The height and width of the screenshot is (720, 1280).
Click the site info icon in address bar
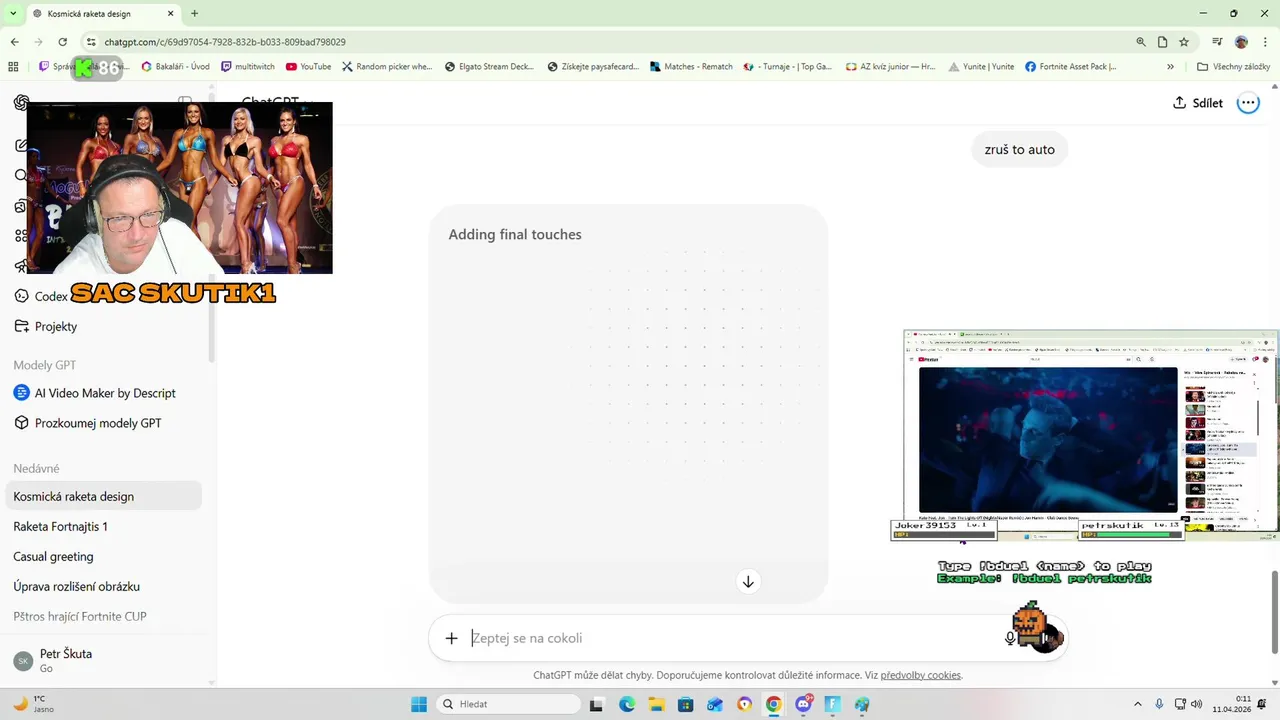tap(91, 42)
